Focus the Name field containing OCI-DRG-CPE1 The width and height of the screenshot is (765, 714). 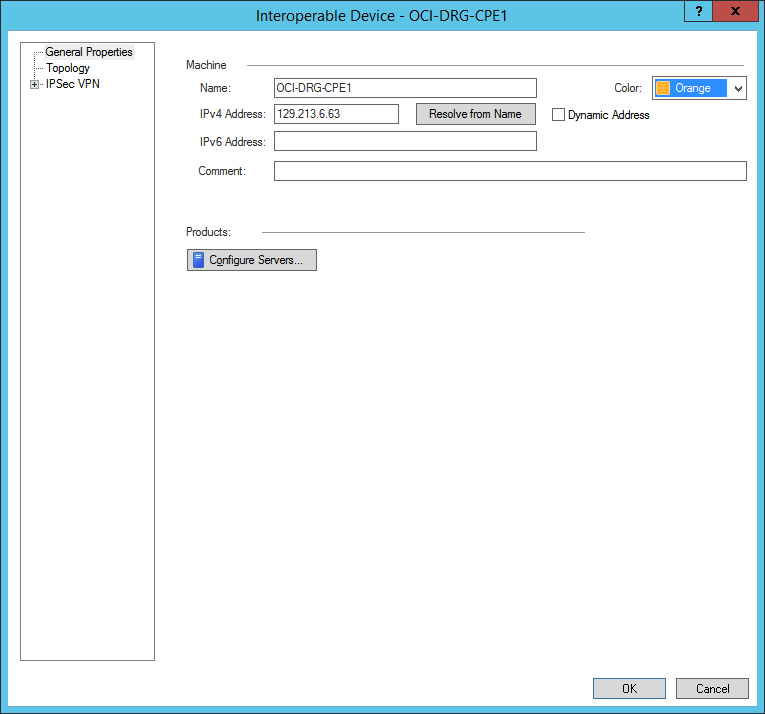[x=405, y=88]
